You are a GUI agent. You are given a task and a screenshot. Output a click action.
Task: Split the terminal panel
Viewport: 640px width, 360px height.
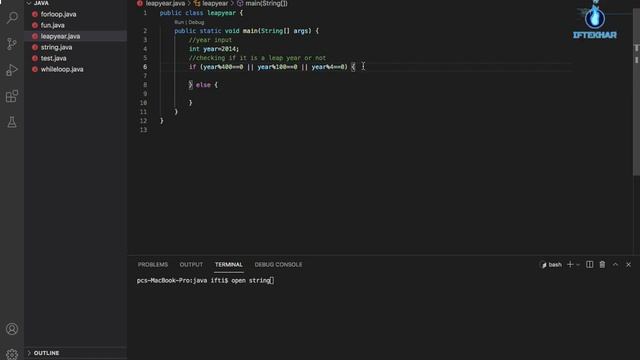(589, 264)
